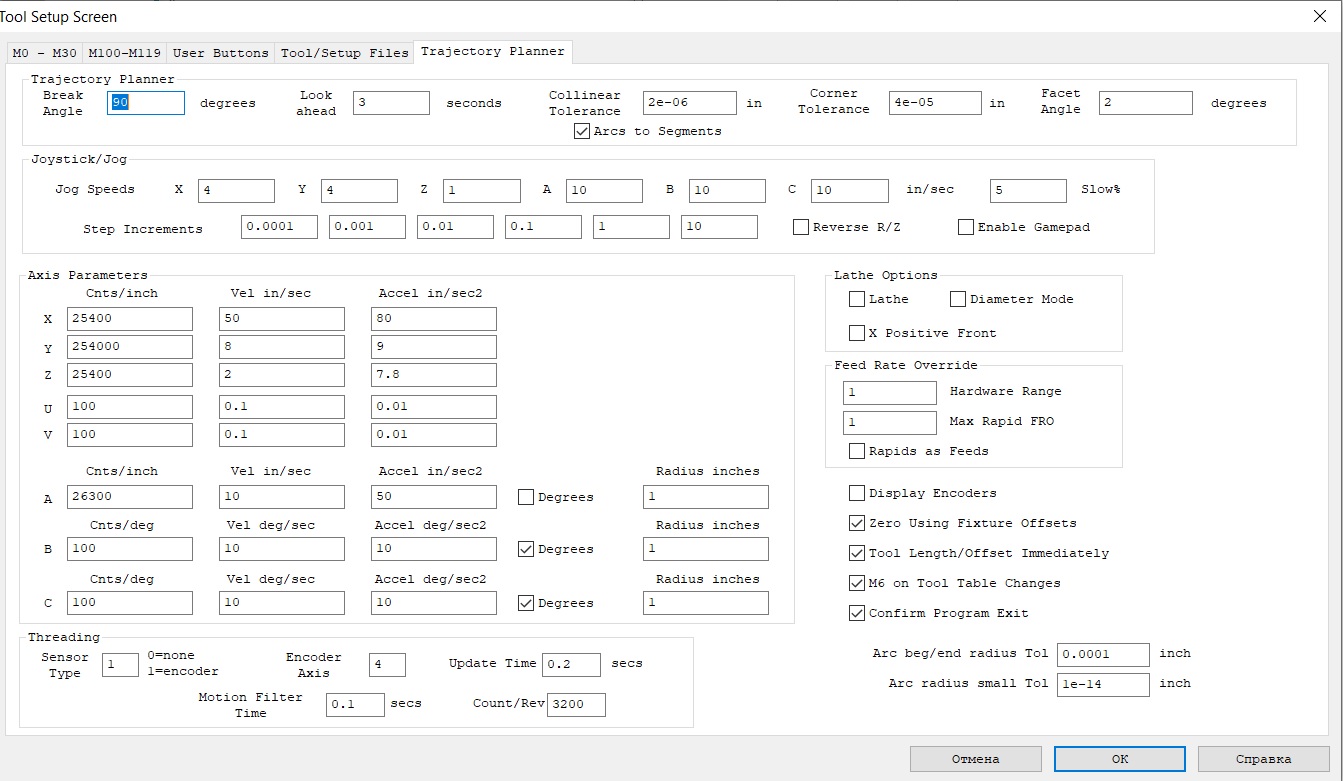Enable Gamepad checkbox toggle
This screenshot has width=1343, height=781.
tap(966, 227)
